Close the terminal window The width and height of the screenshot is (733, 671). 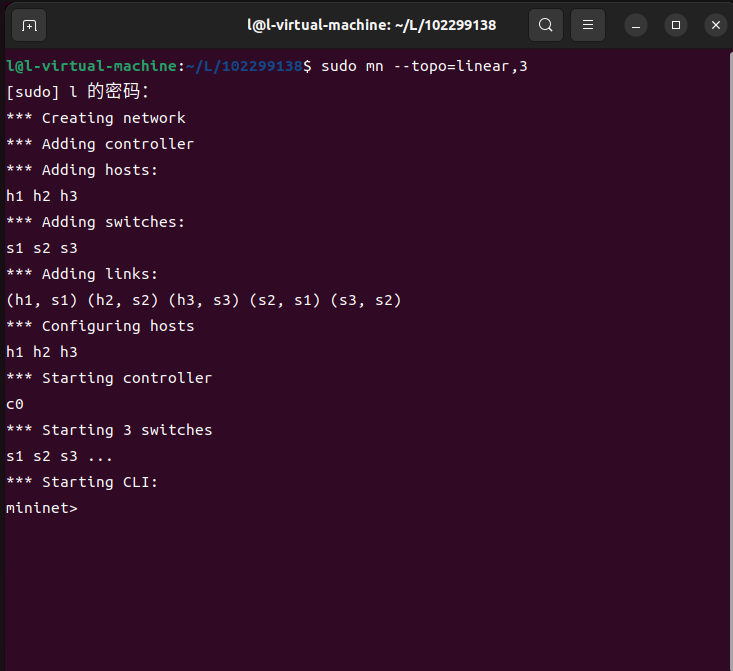(714, 25)
